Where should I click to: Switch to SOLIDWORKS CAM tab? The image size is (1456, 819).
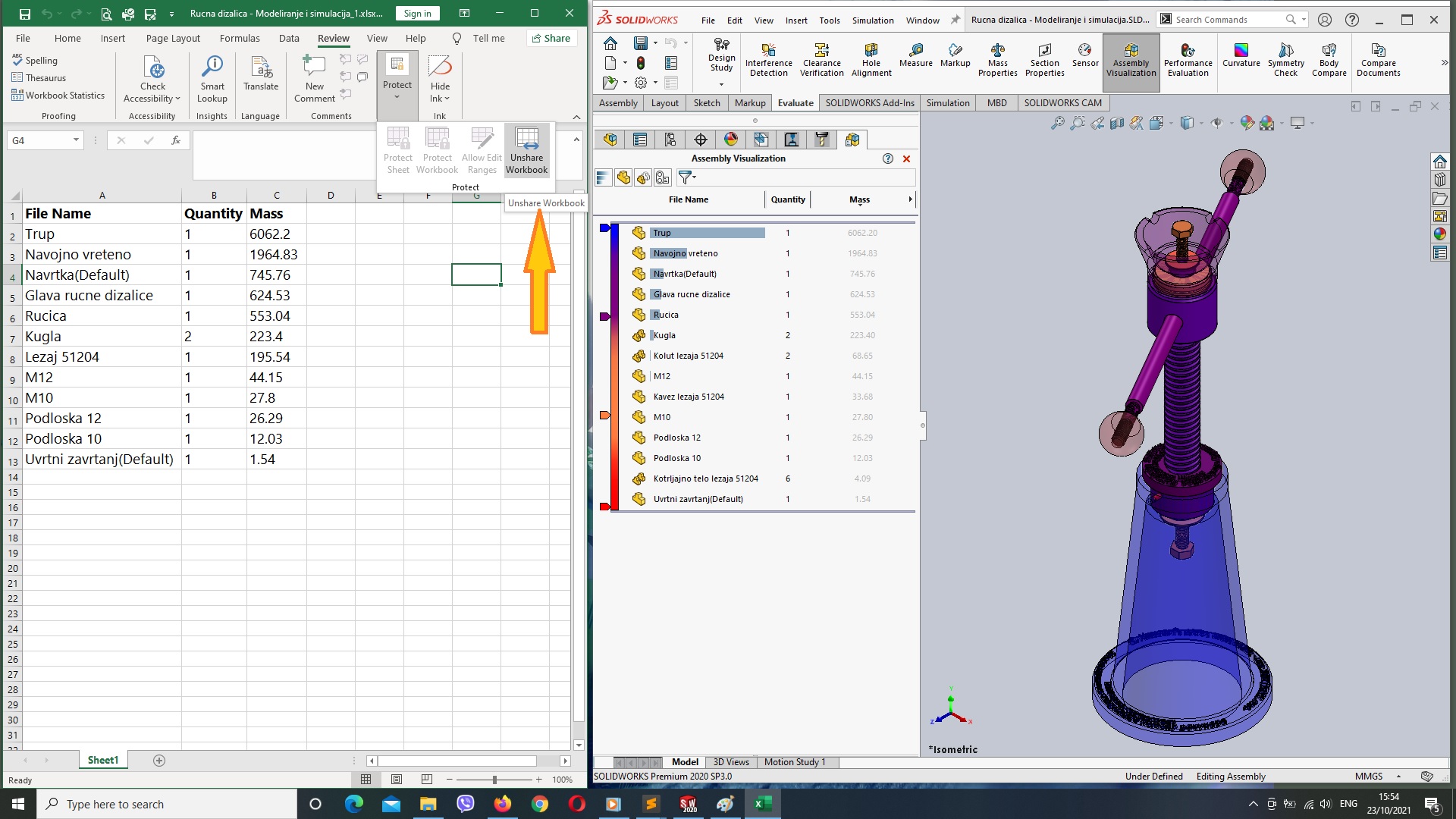tap(1062, 103)
